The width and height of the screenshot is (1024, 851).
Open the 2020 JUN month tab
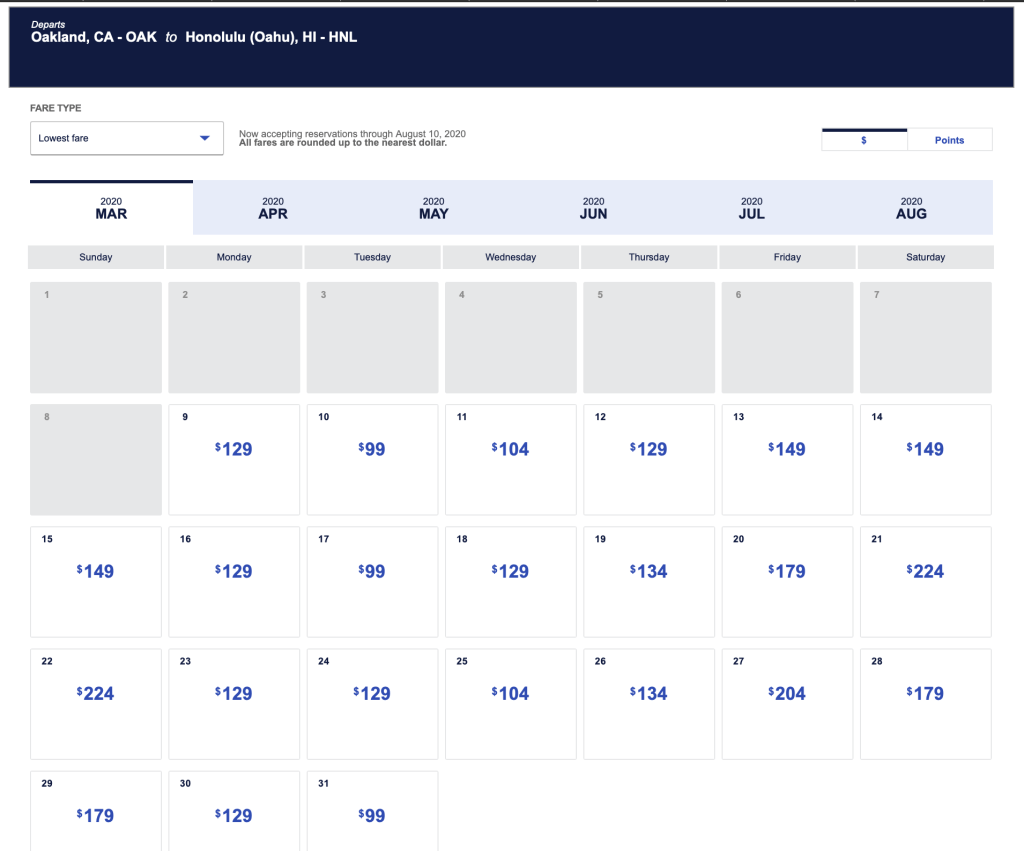coord(593,208)
